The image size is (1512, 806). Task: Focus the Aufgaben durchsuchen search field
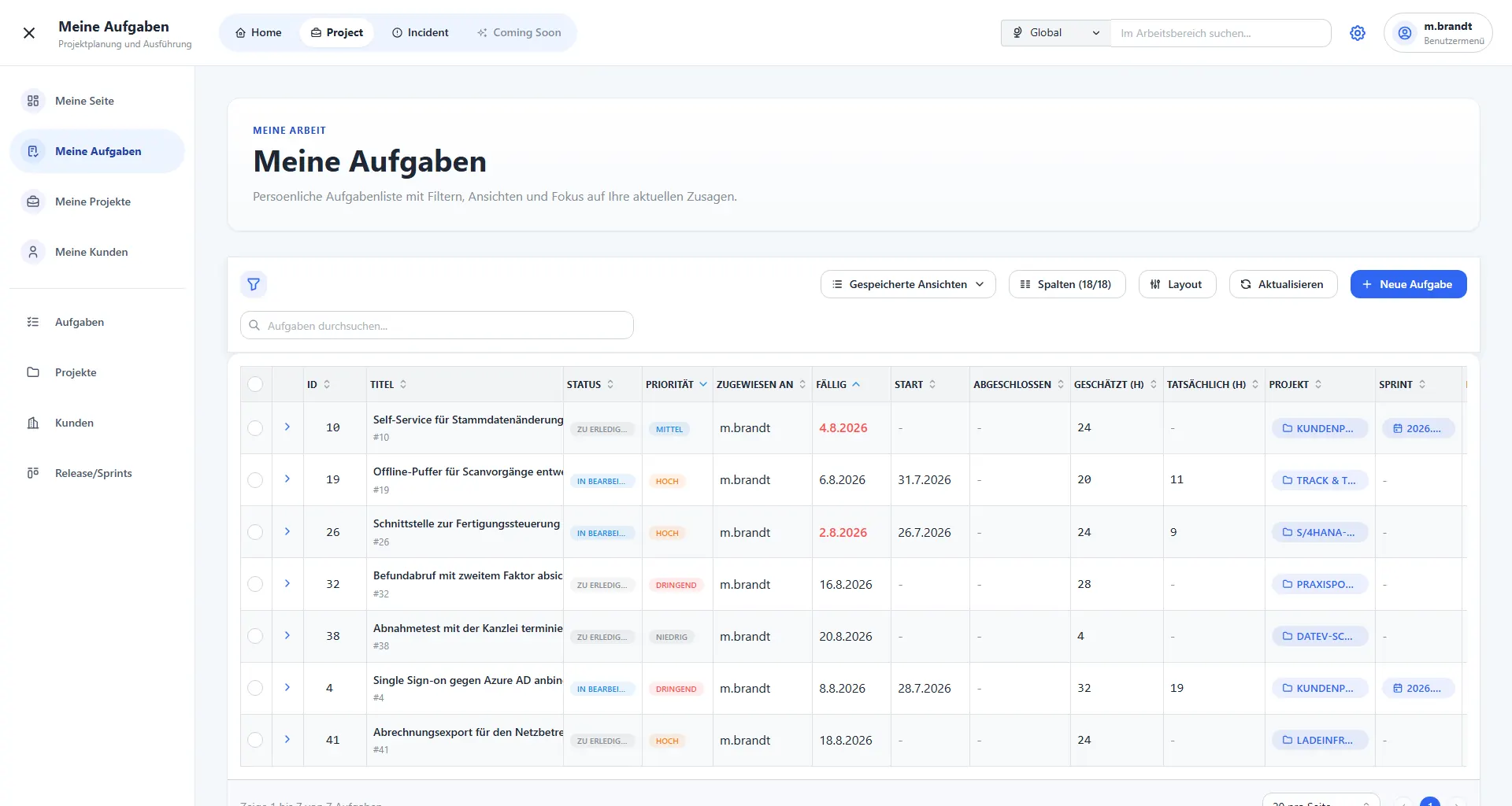[437, 325]
